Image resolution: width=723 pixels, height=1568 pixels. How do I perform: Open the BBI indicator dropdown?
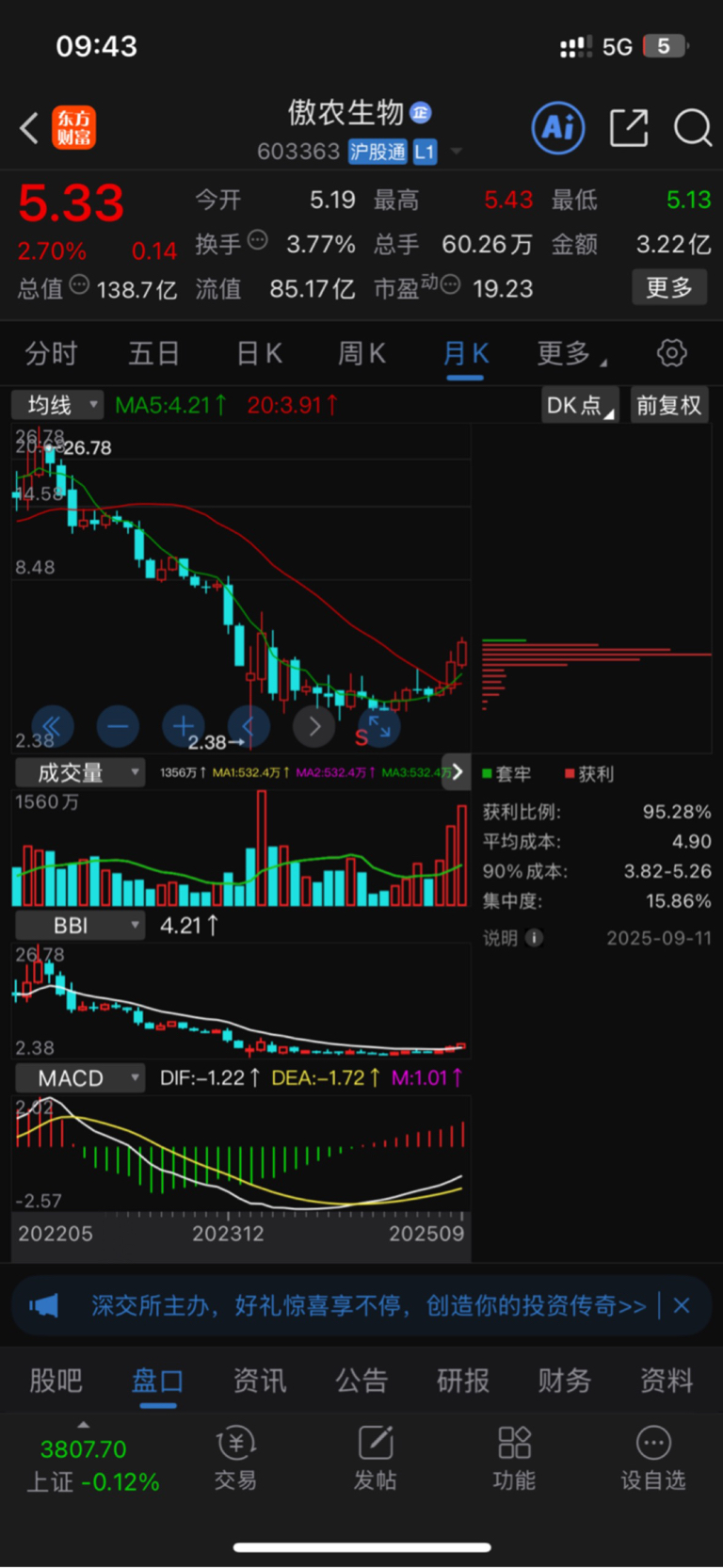(80, 925)
